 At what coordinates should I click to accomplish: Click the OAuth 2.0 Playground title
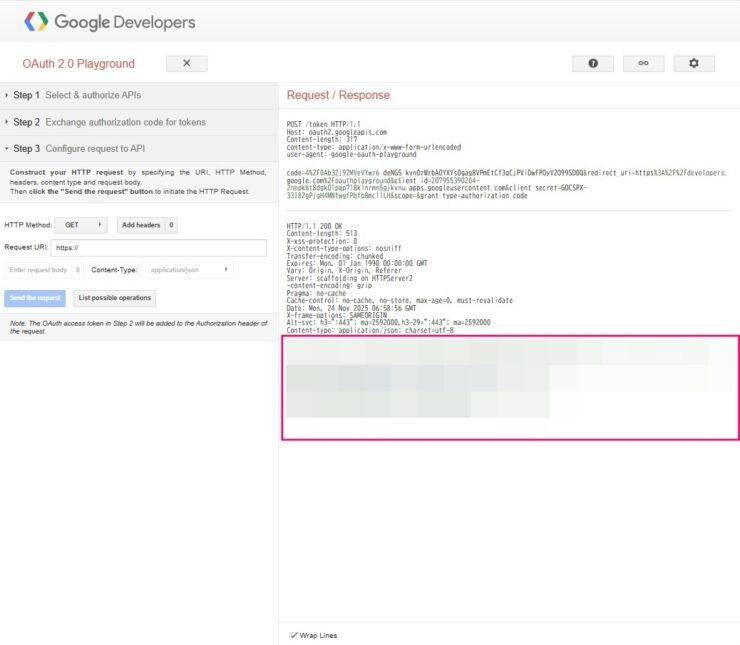(x=78, y=64)
